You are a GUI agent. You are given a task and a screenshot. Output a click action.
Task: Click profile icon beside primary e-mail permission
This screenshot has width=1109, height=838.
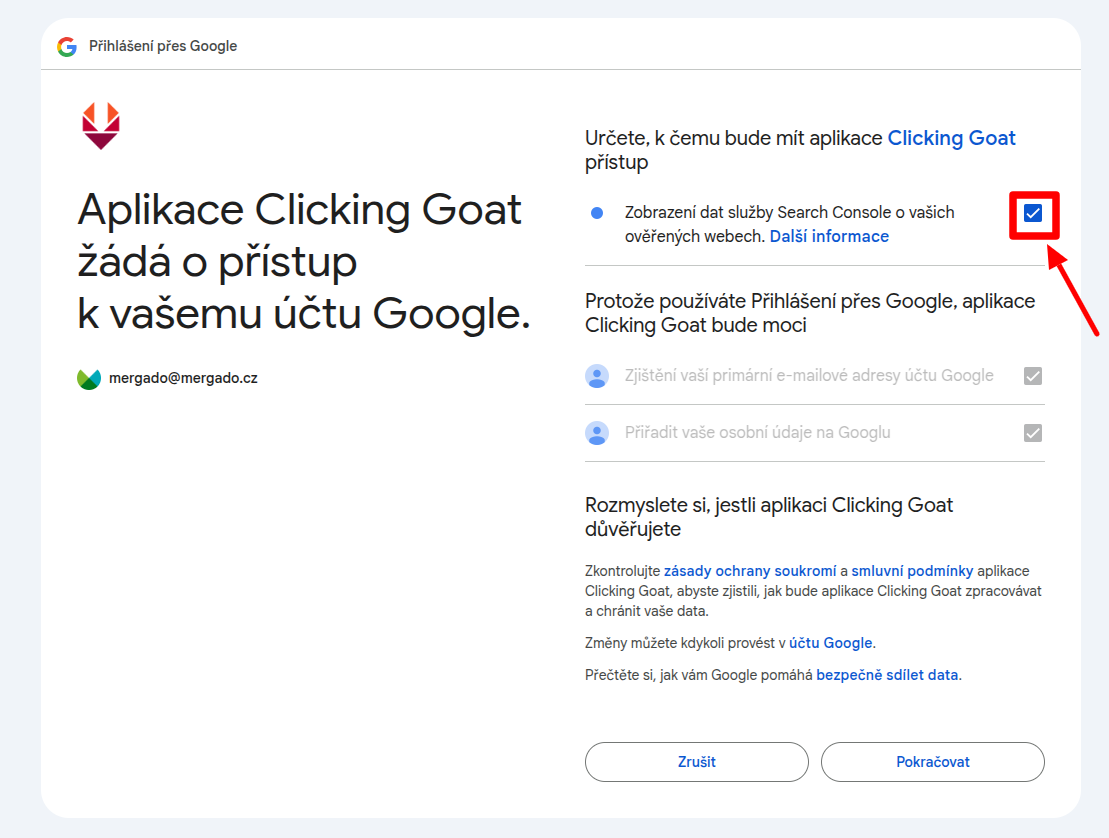597,376
